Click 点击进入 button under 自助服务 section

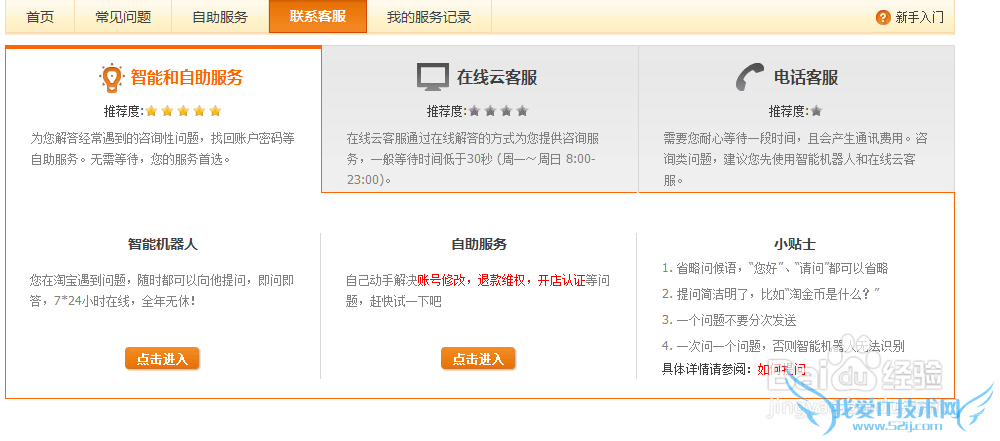point(478,359)
